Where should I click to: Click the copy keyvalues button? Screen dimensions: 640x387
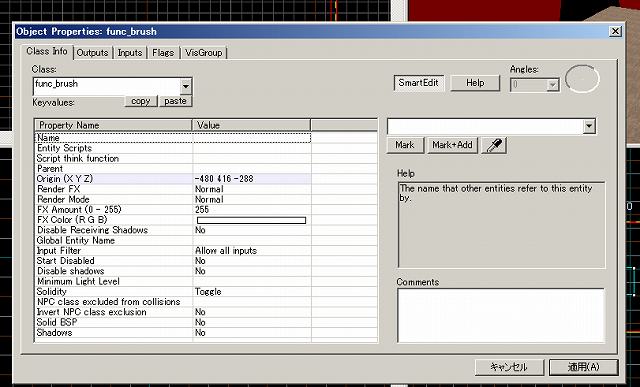pyautogui.click(x=141, y=101)
